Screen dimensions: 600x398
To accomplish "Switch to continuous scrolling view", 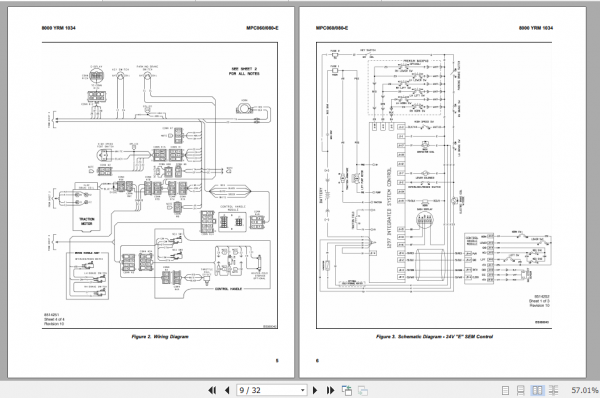I will 520,390.
